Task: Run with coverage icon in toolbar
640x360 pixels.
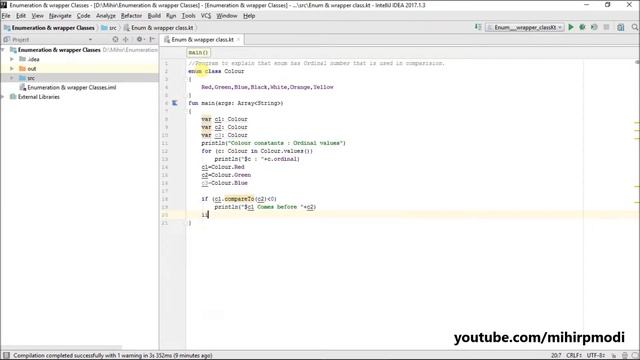Action: (594, 27)
